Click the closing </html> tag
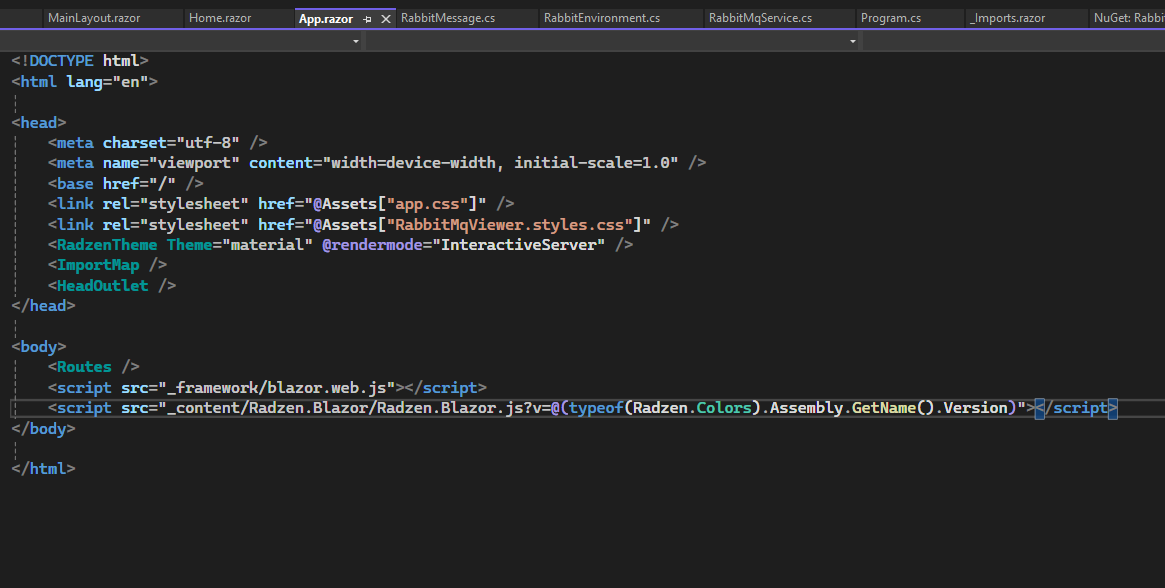 [43, 468]
